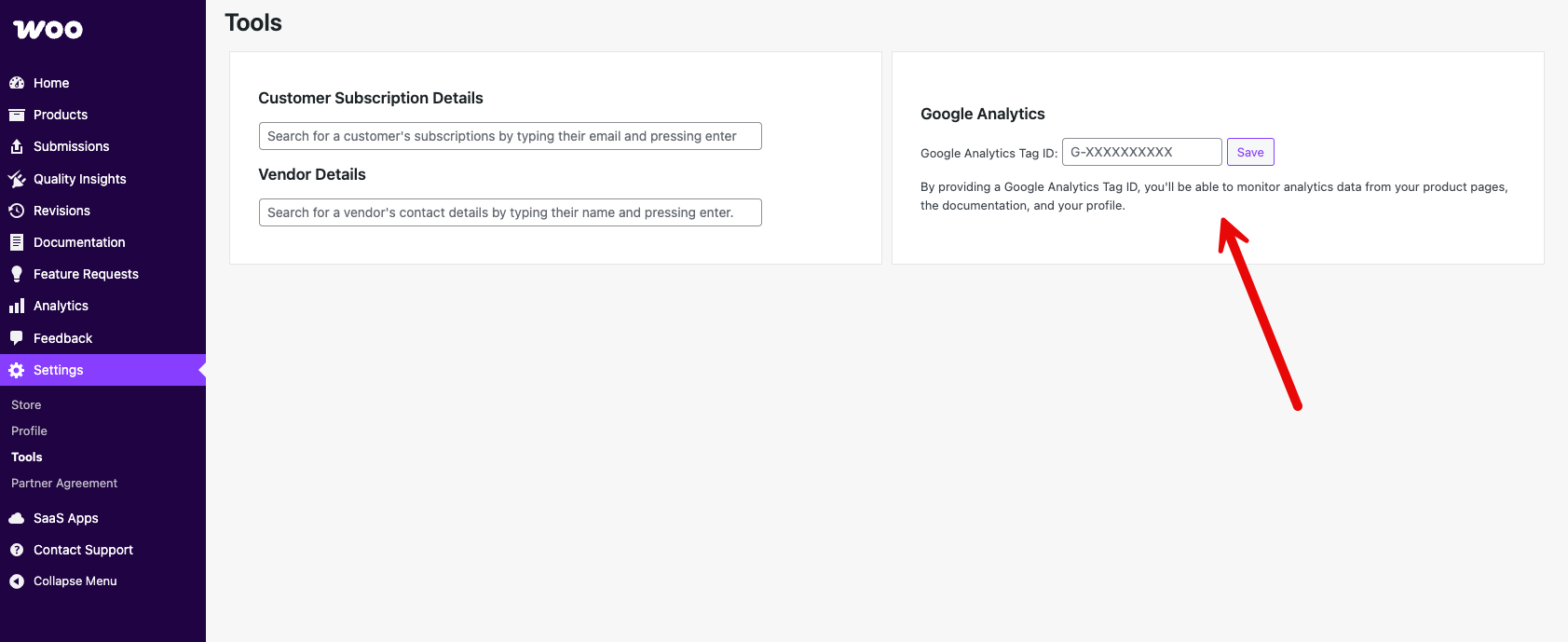Click the Settings gear icon

(x=17, y=370)
